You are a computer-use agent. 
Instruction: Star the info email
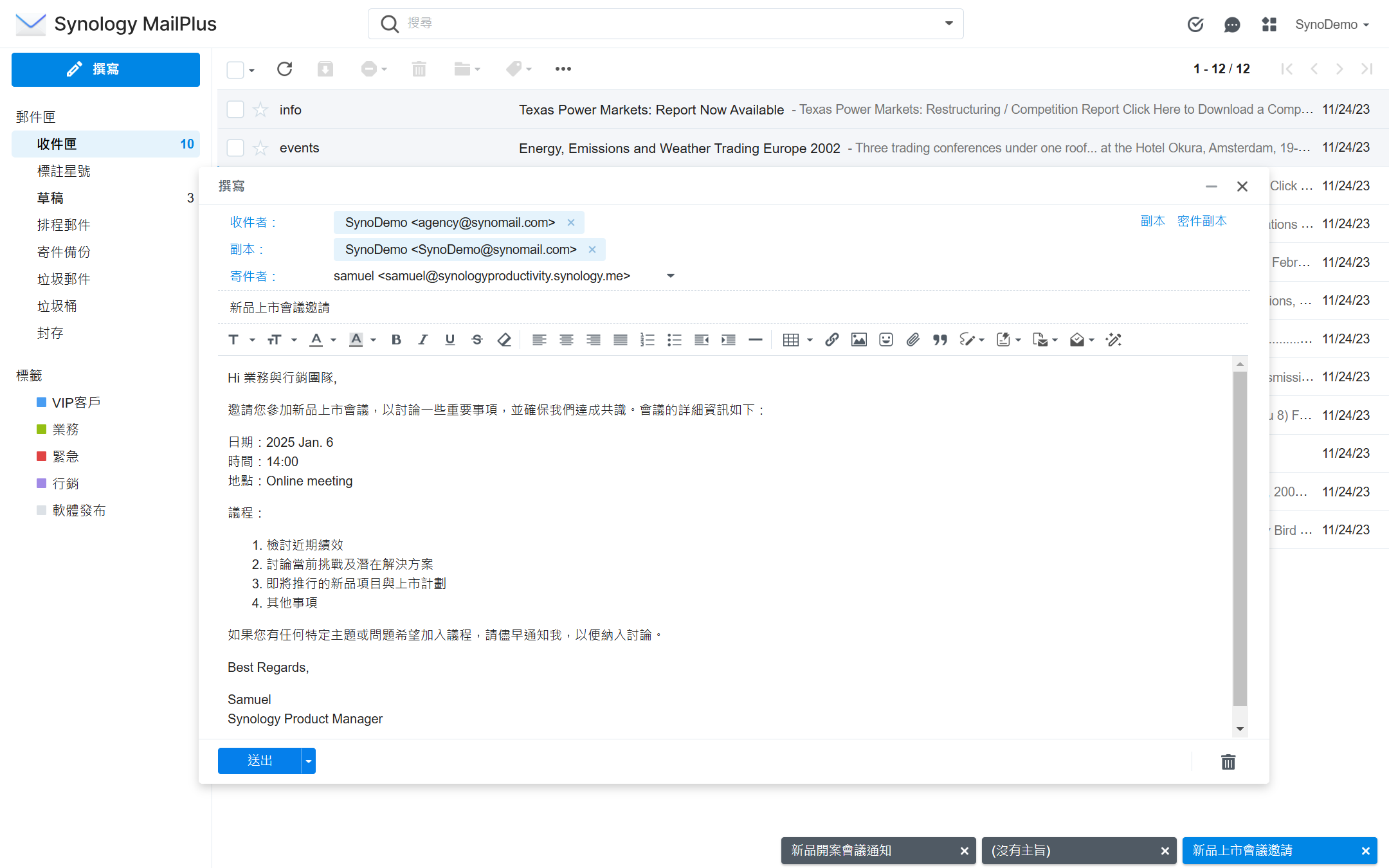pyautogui.click(x=260, y=109)
